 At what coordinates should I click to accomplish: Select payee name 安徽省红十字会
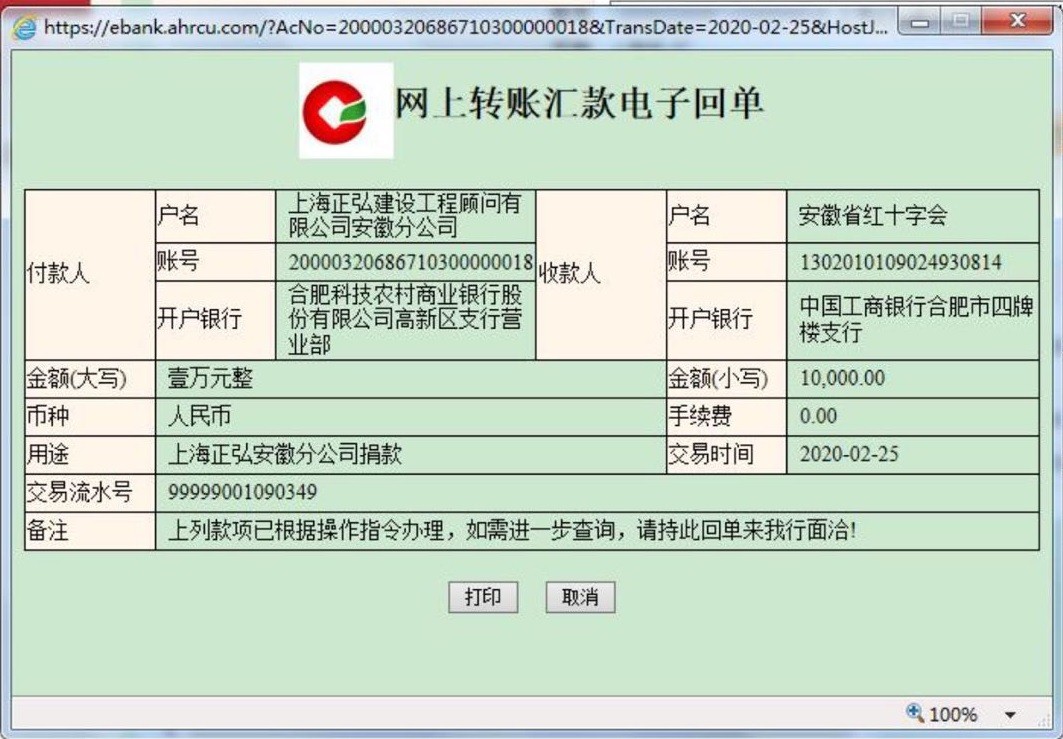[x=873, y=216]
